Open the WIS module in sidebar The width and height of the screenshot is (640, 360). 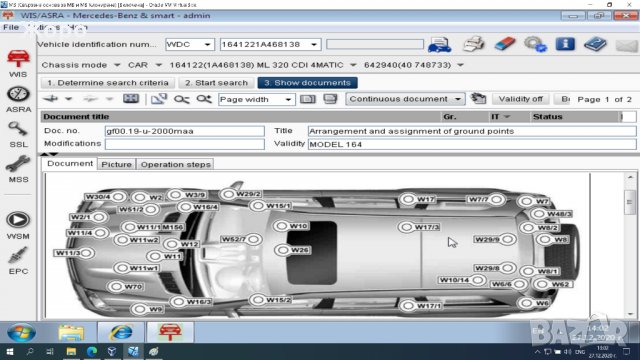point(18,63)
